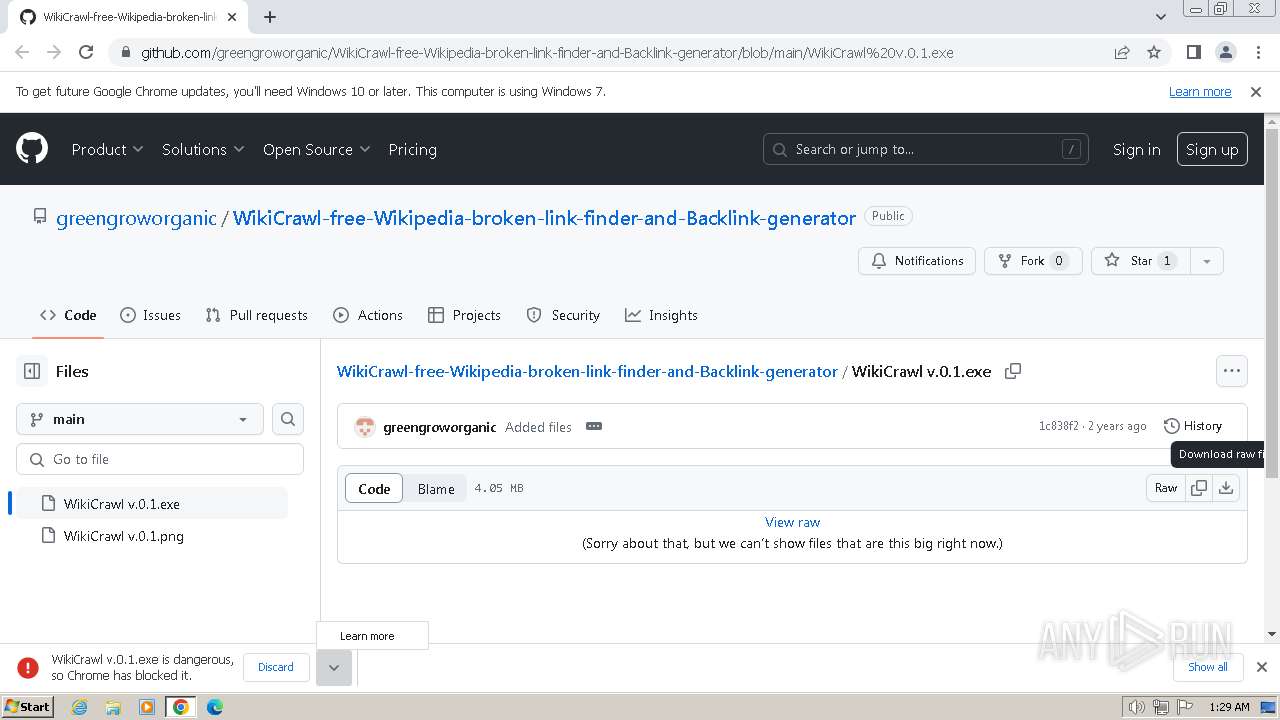Open the Security tab
Screen dimensions: 1280x720
[x=563, y=315]
